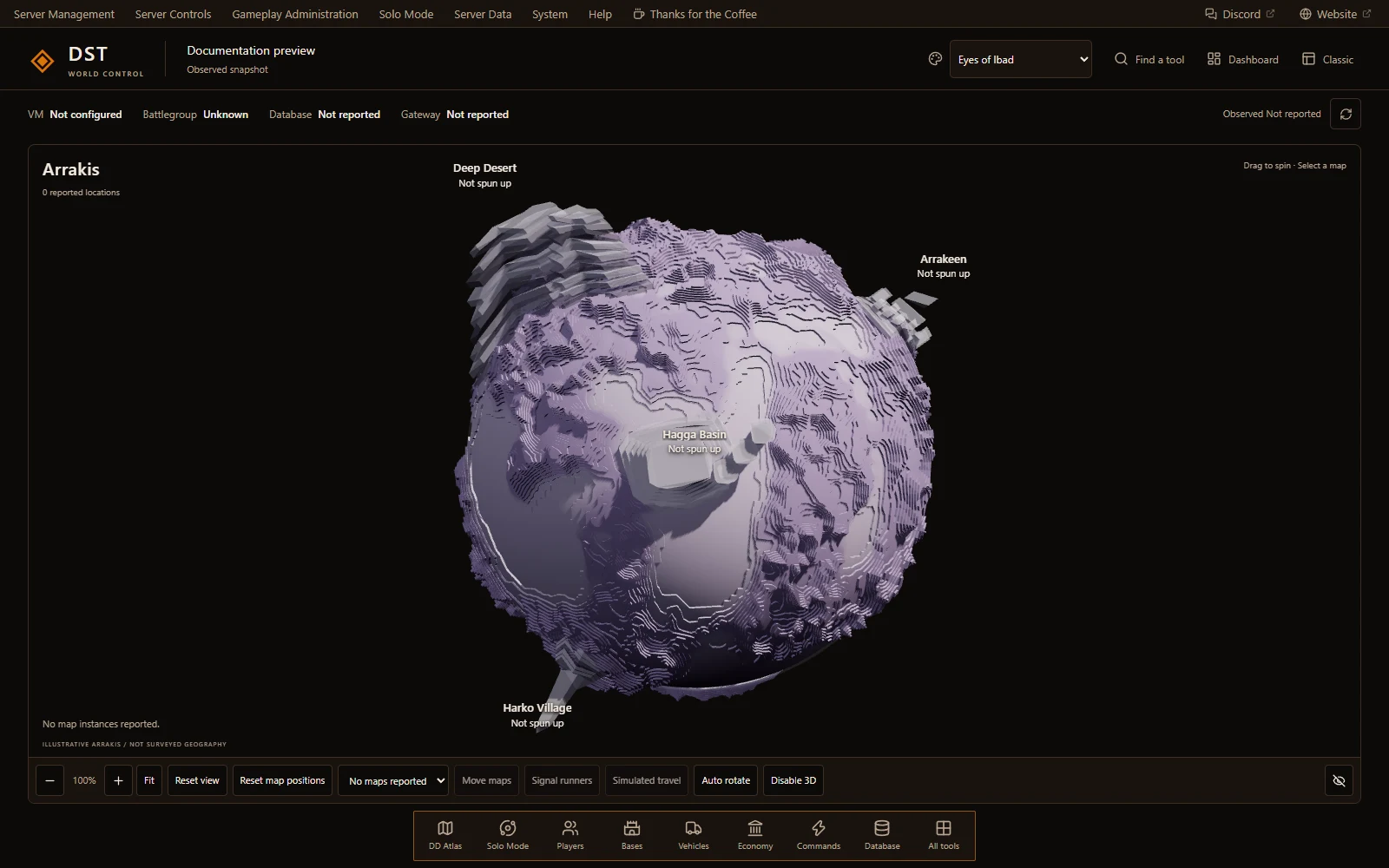
Task: Toggle Simulated travel
Action: [x=647, y=780]
